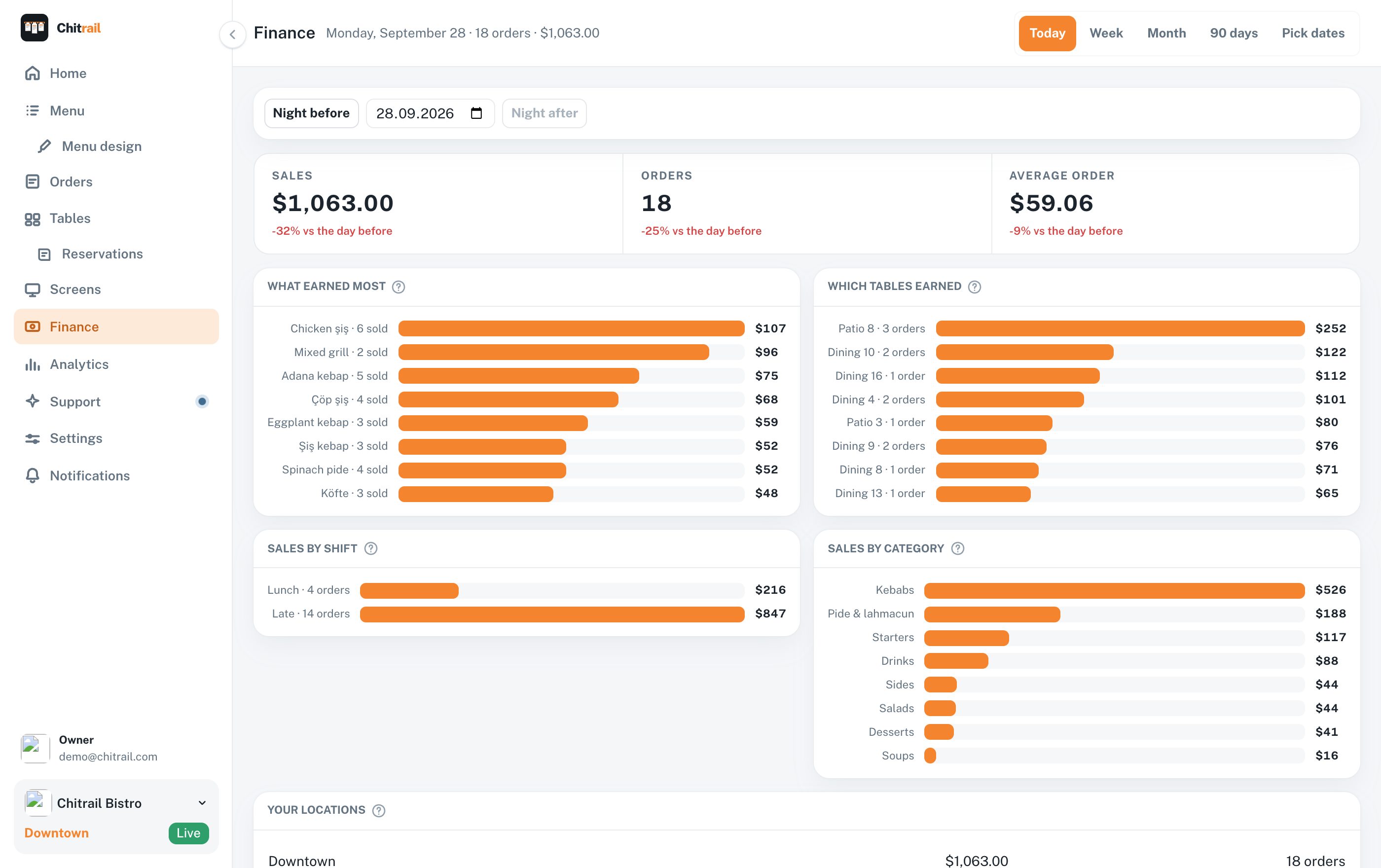Switch range to Today
The height and width of the screenshot is (868, 1381).
point(1047,33)
